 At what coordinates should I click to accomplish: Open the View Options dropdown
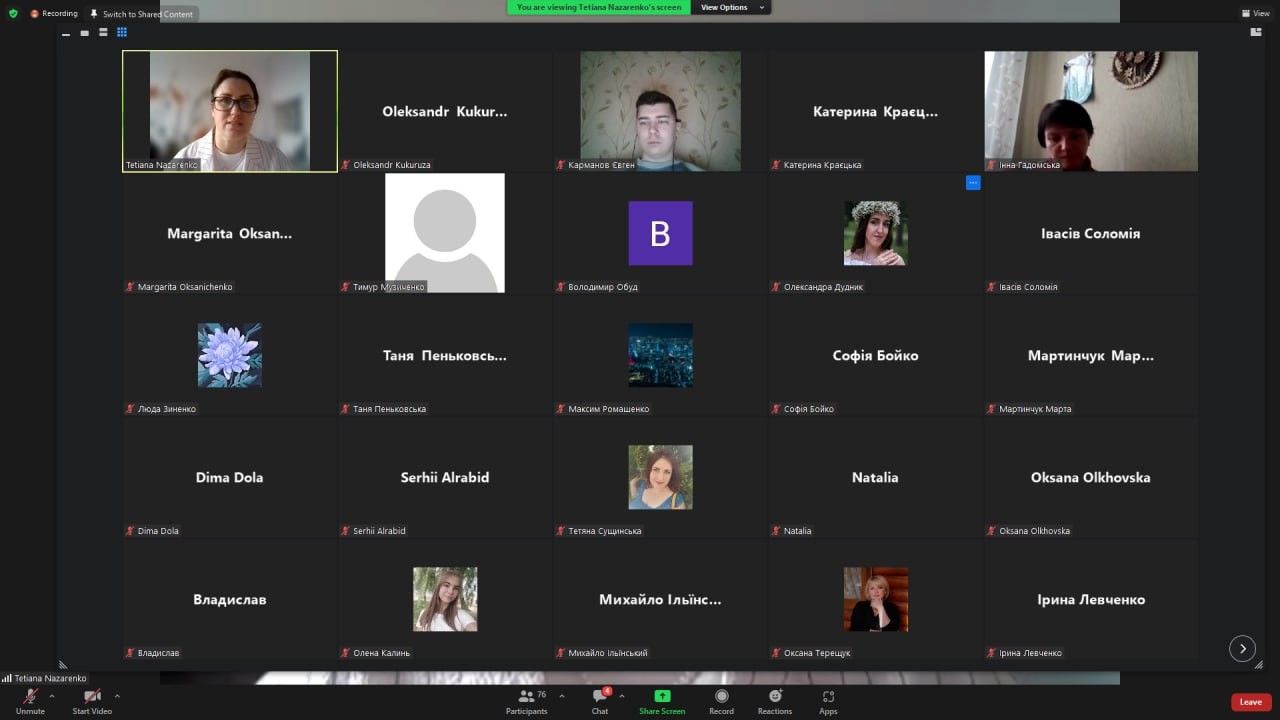click(x=731, y=7)
